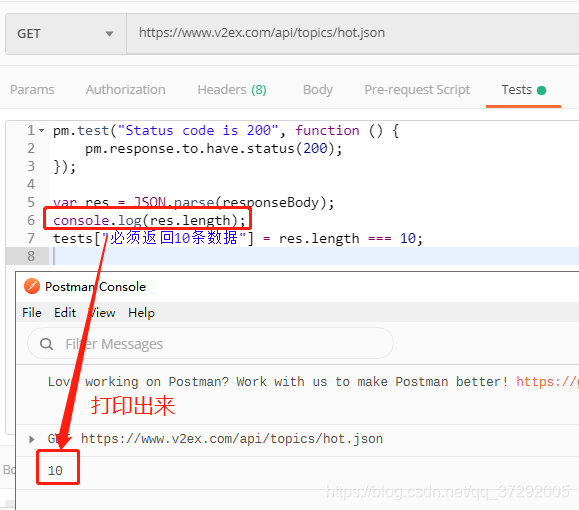Click the var res = JSON.parse line
The height and width of the screenshot is (510, 579).
pyautogui.click(x=193, y=202)
